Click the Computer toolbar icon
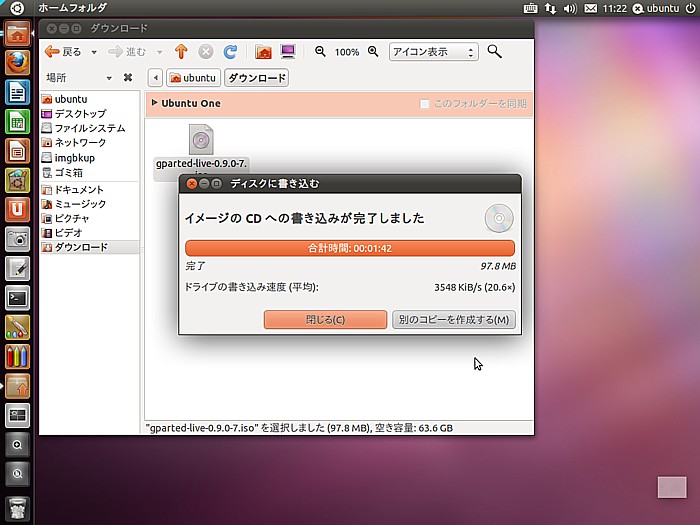Screen dimensions: 700x525 point(288,51)
